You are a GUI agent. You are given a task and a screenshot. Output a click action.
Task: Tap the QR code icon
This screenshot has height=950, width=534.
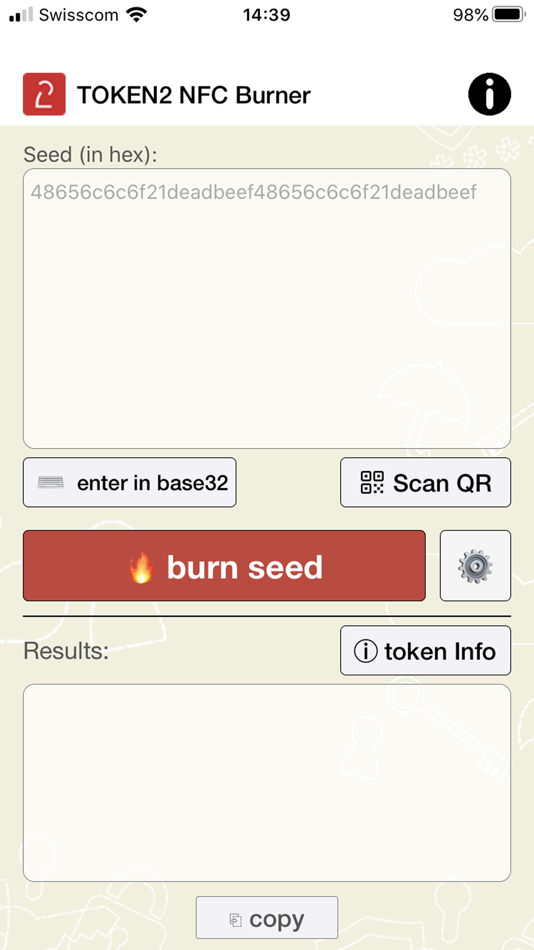coord(372,482)
